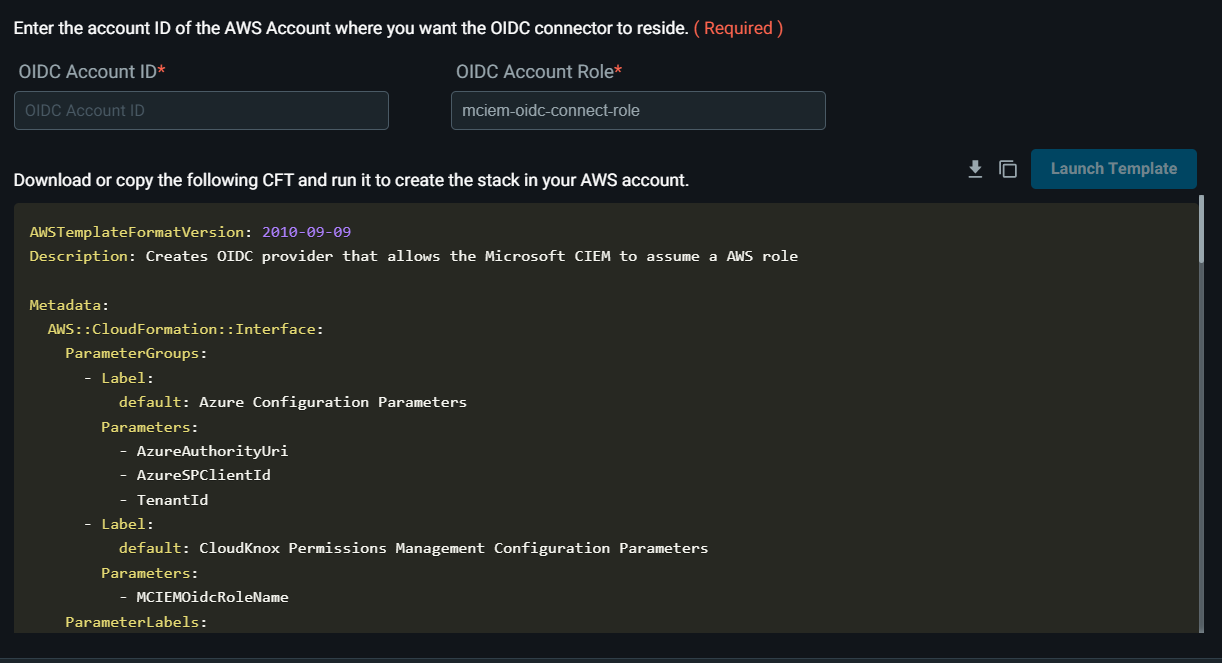Click into the OIDC Account Role field

638,111
